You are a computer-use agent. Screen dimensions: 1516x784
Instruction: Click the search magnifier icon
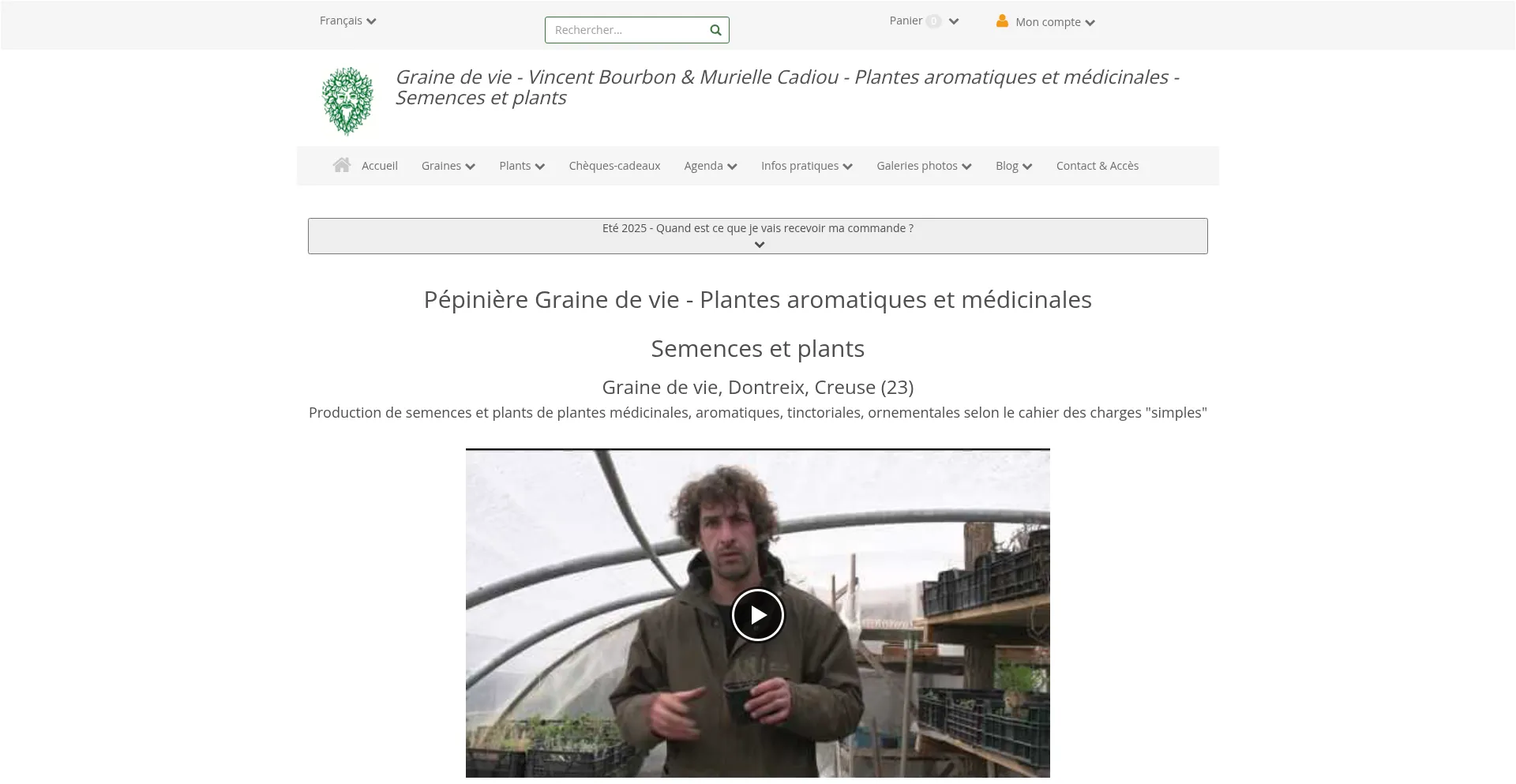[715, 30]
